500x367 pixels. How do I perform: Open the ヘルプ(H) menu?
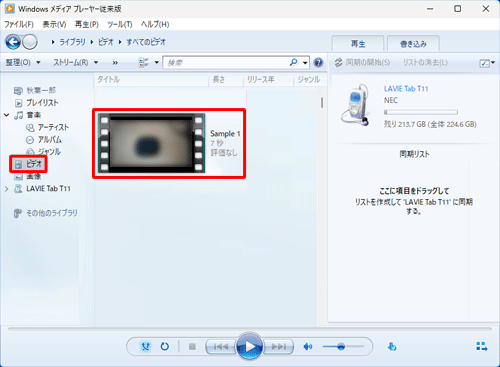(x=155, y=24)
